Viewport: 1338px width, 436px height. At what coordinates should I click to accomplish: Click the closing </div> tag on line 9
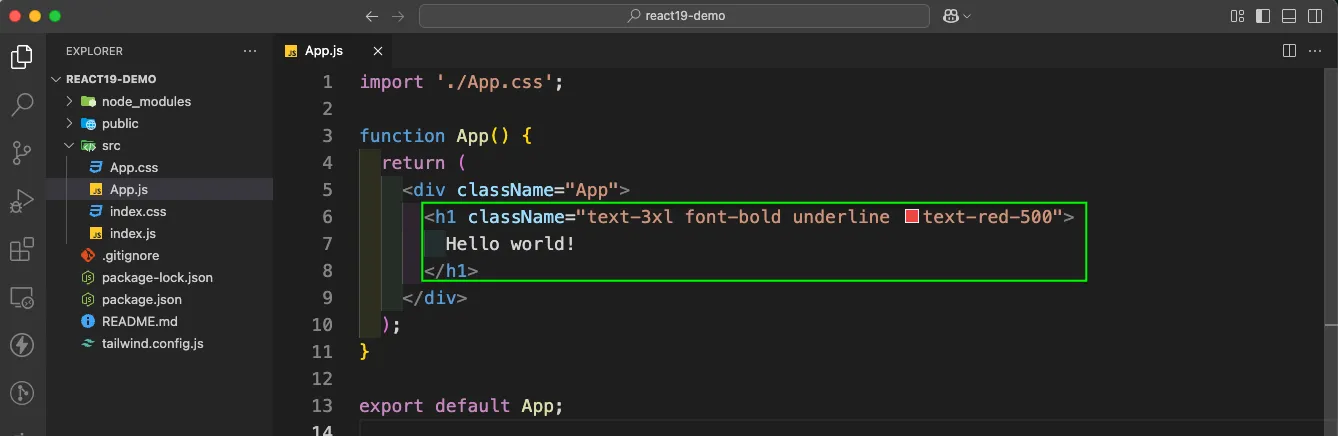(x=435, y=298)
